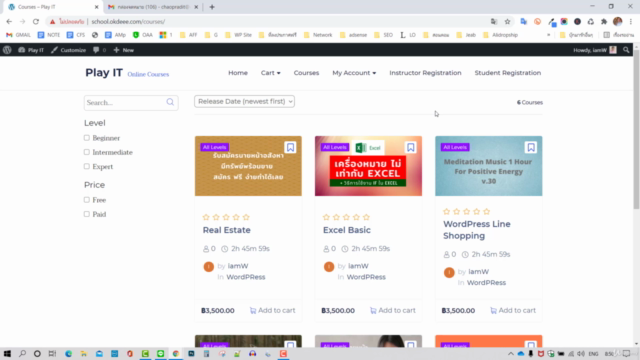Open the GMAIL bookmark
640x360 pixels.
pyautogui.click(x=18, y=35)
